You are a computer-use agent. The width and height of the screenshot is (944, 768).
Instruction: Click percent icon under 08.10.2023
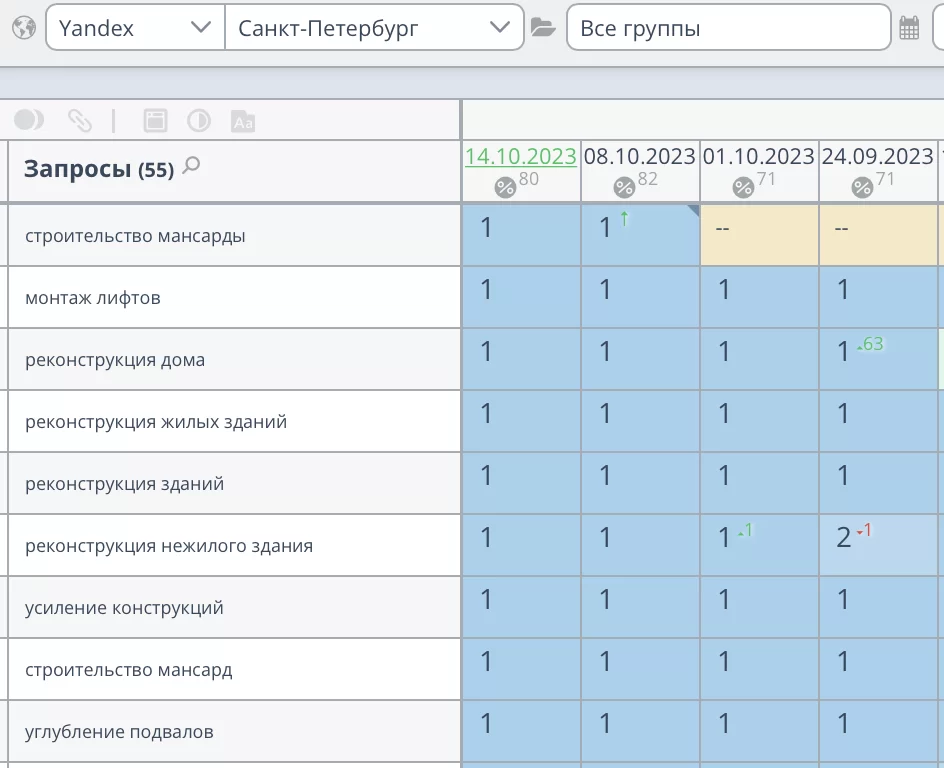(624, 187)
